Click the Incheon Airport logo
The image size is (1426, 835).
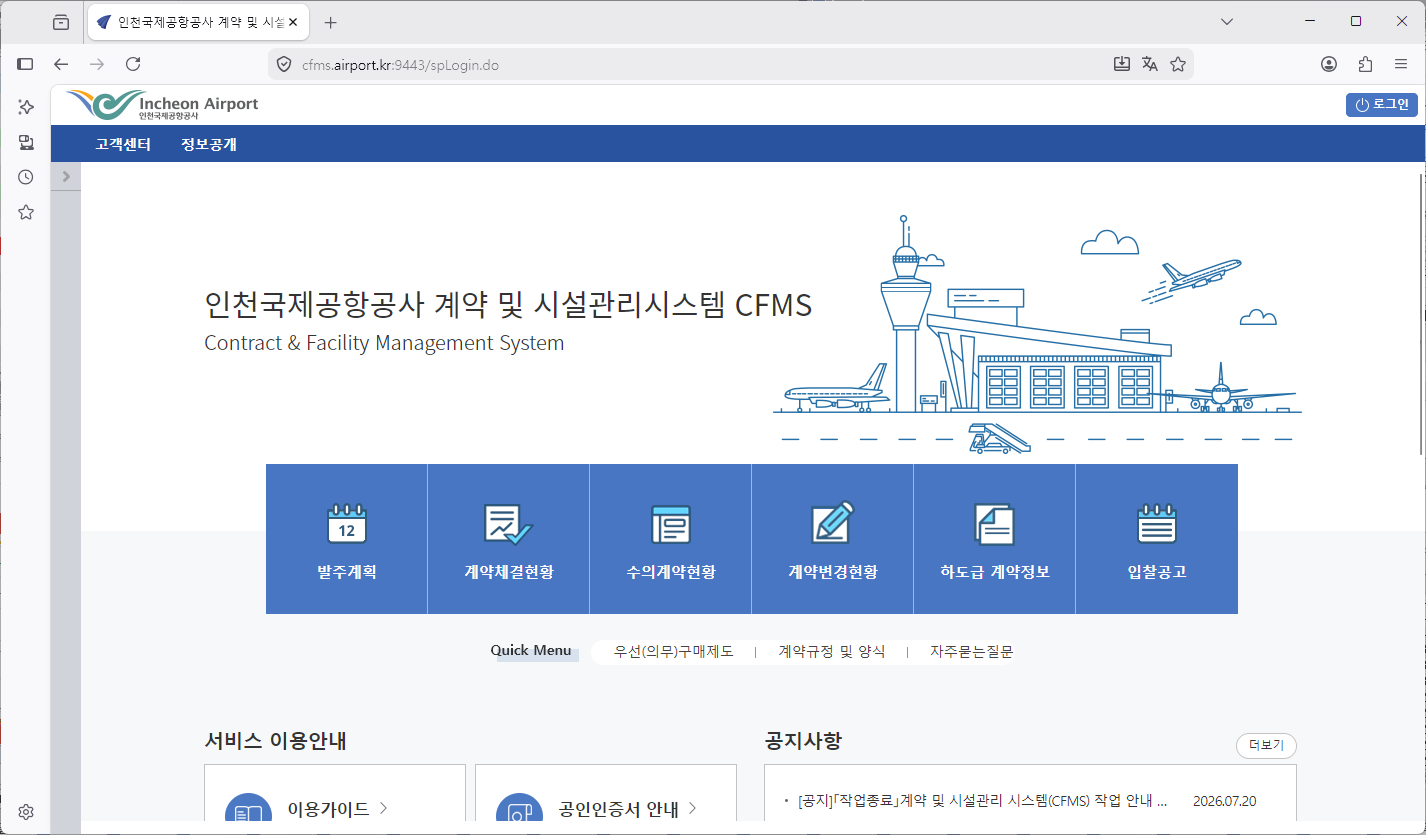point(162,105)
